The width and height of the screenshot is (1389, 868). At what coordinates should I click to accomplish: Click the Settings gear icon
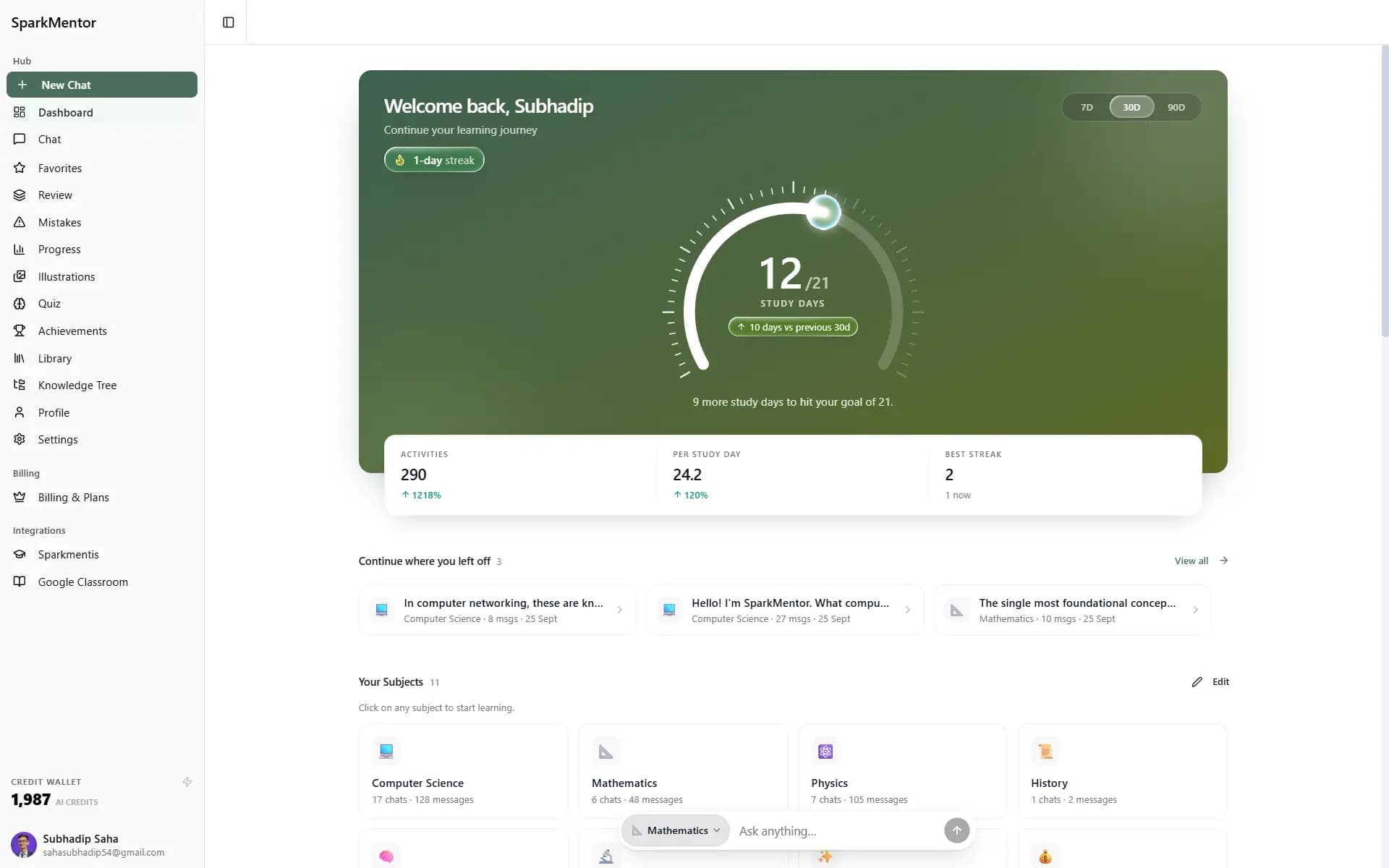coord(20,439)
